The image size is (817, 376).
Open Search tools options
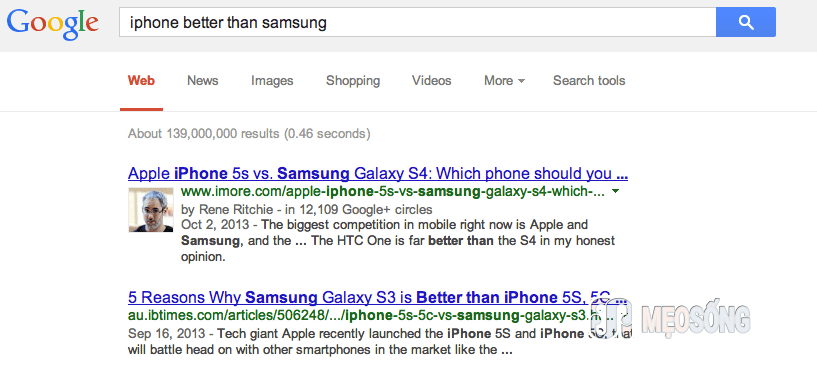(589, 81)
